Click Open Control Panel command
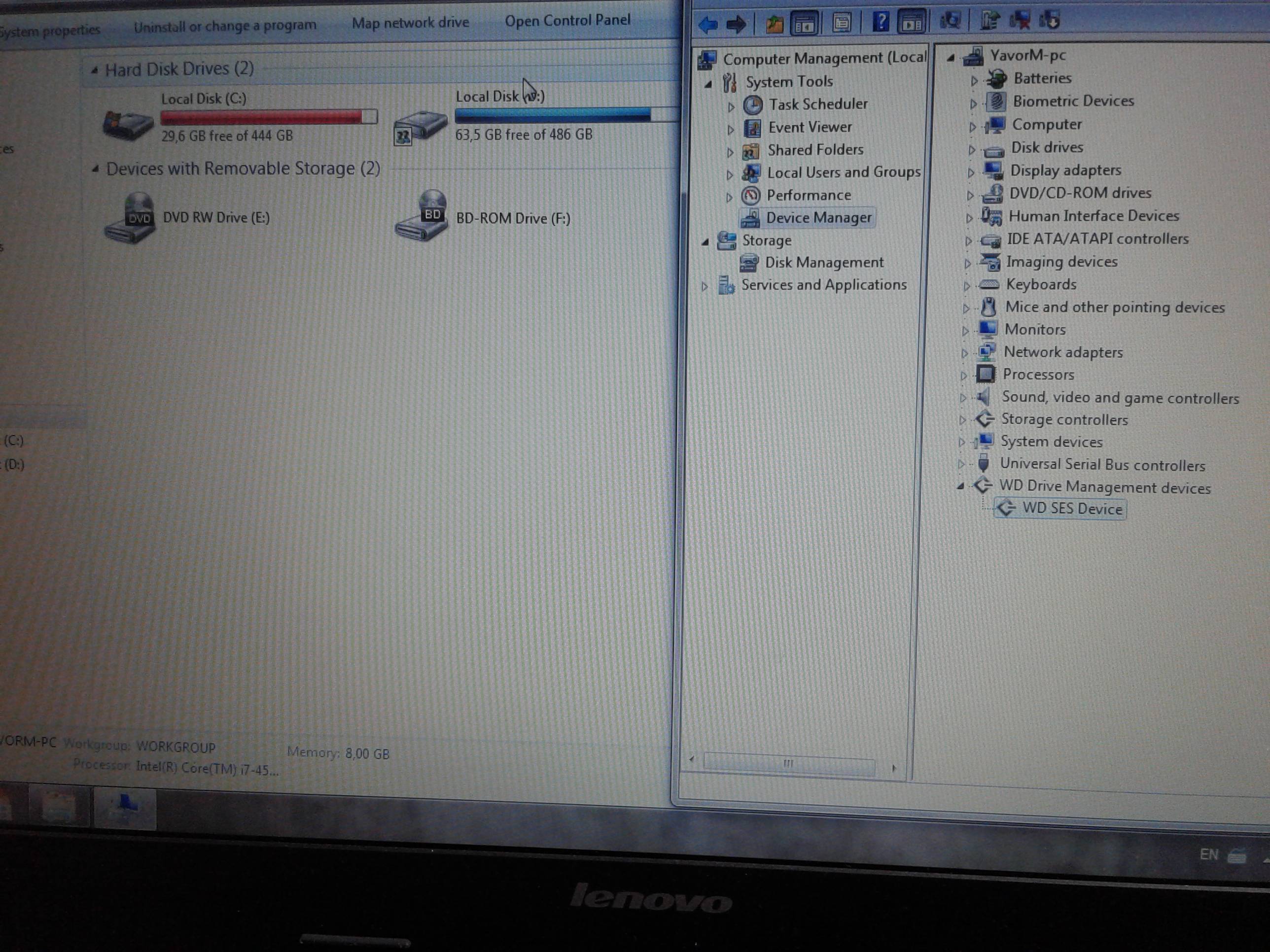Viewport: 1270px width, 952px height. (567, 21)
